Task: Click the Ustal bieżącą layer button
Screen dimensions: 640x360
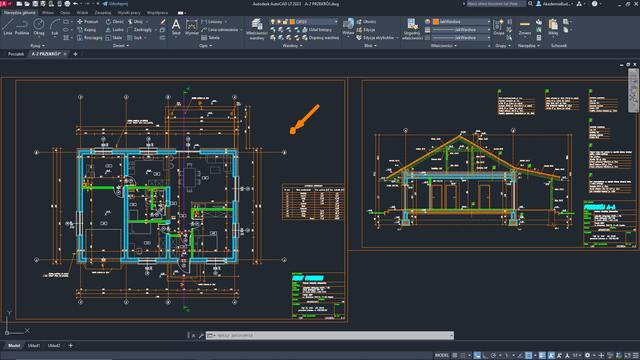Action: click(x=317, y=30)
